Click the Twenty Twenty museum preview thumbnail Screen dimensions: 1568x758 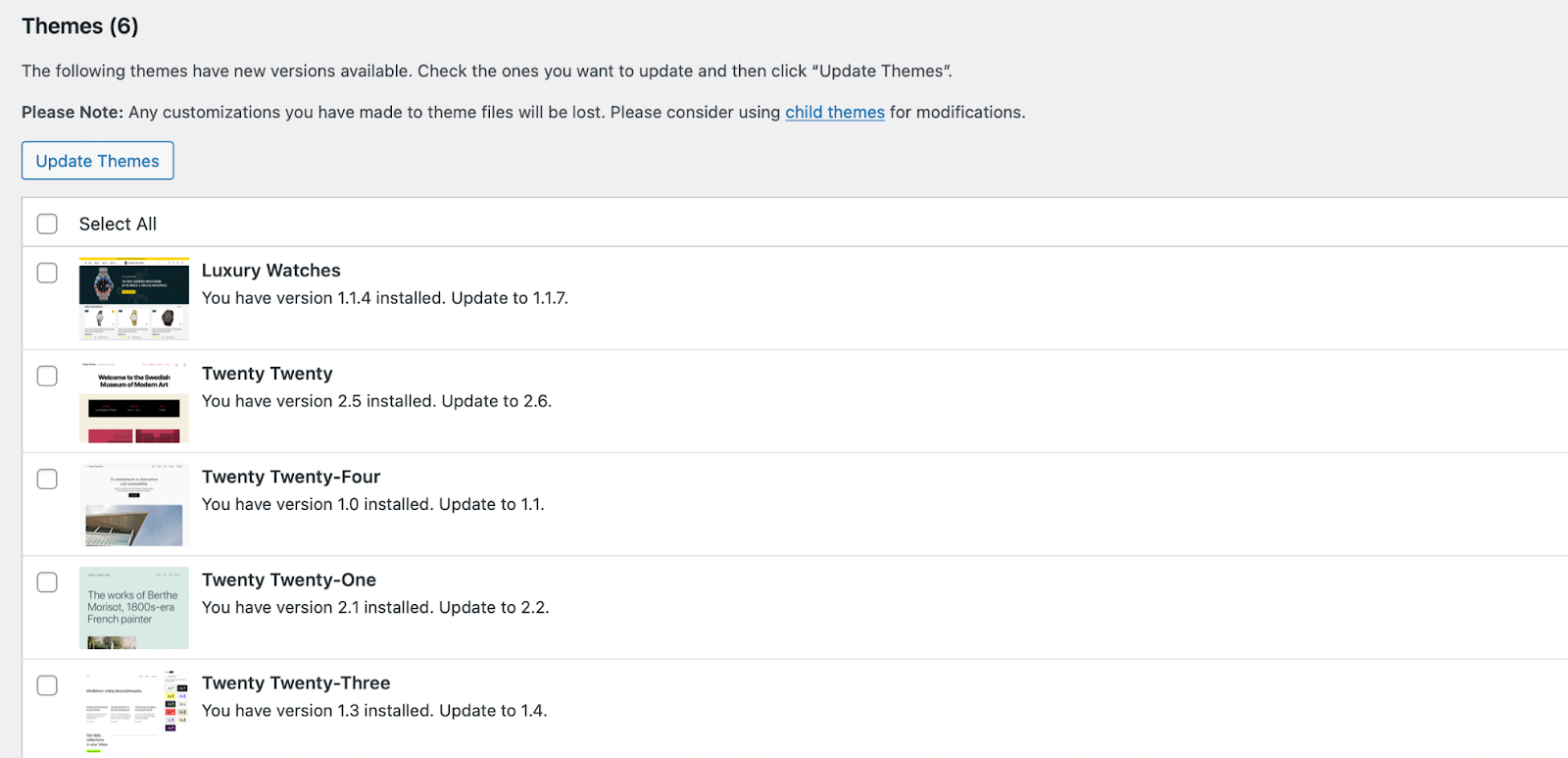click(x=133, y=401)
